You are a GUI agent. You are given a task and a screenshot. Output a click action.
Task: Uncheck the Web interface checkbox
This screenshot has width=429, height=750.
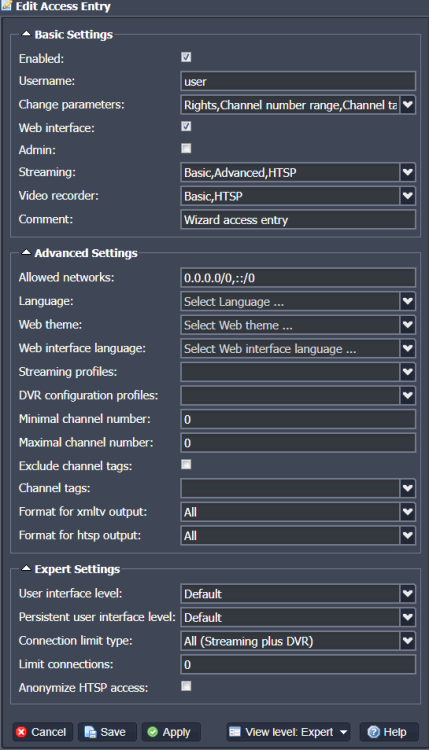(186, 126)
